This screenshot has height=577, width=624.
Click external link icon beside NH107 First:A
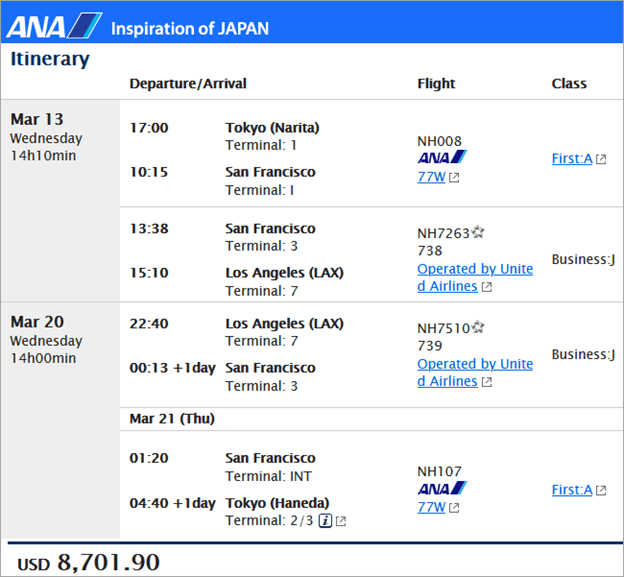[x=601, y=490]
